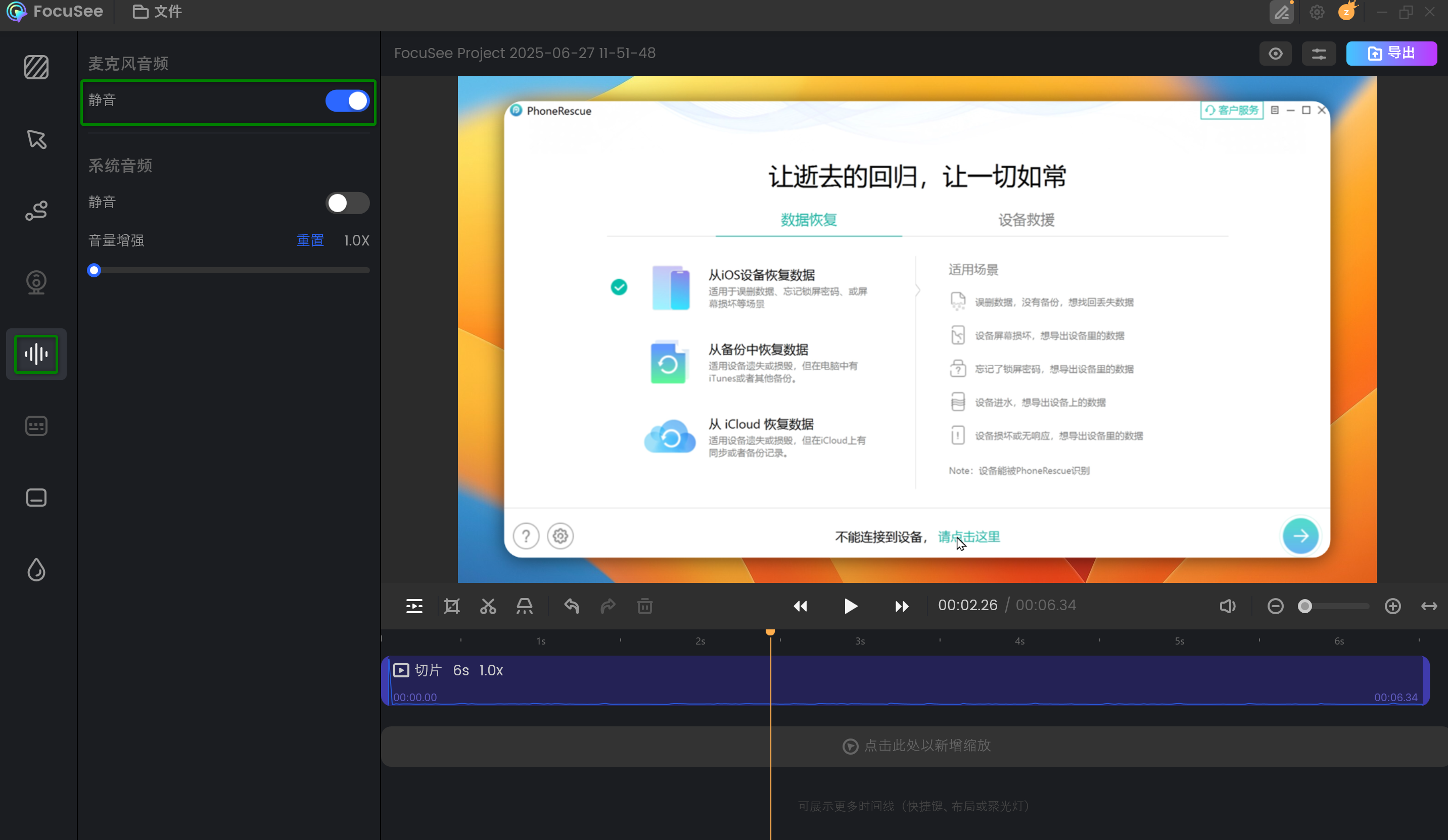1448x840 pixels.
Task: Undo the last action
Action: pos(572,606)
